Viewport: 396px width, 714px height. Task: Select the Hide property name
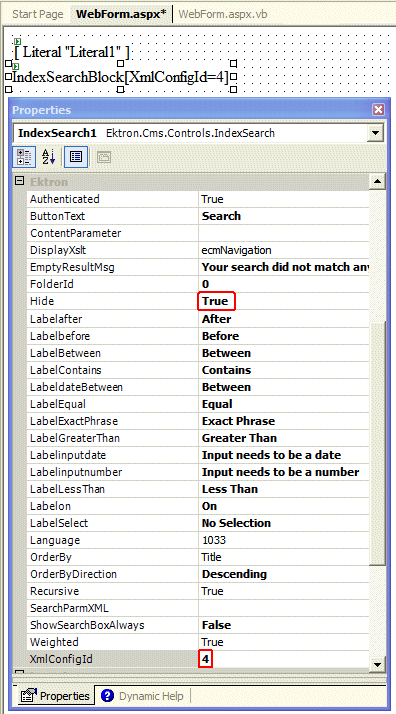(42, 301)
